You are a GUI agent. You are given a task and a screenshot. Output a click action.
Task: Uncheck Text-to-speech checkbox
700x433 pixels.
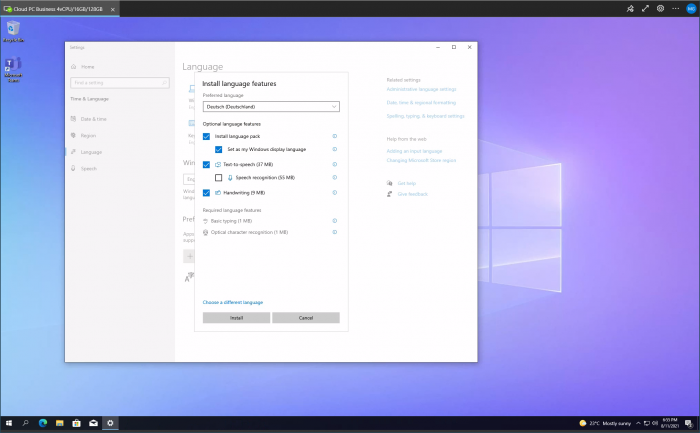point(206,165)
